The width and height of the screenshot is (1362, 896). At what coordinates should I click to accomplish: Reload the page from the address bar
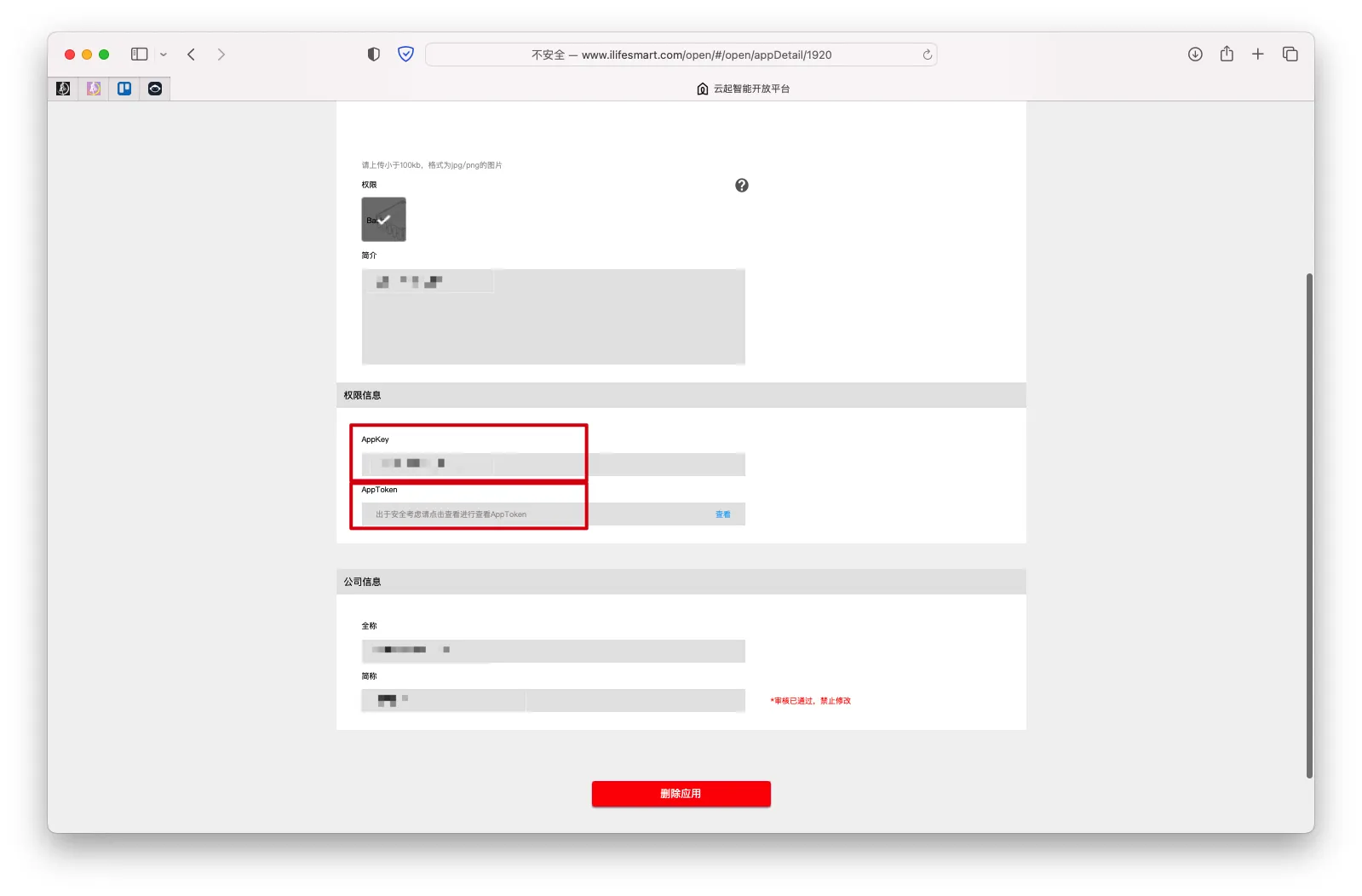(x=927, y=55)
